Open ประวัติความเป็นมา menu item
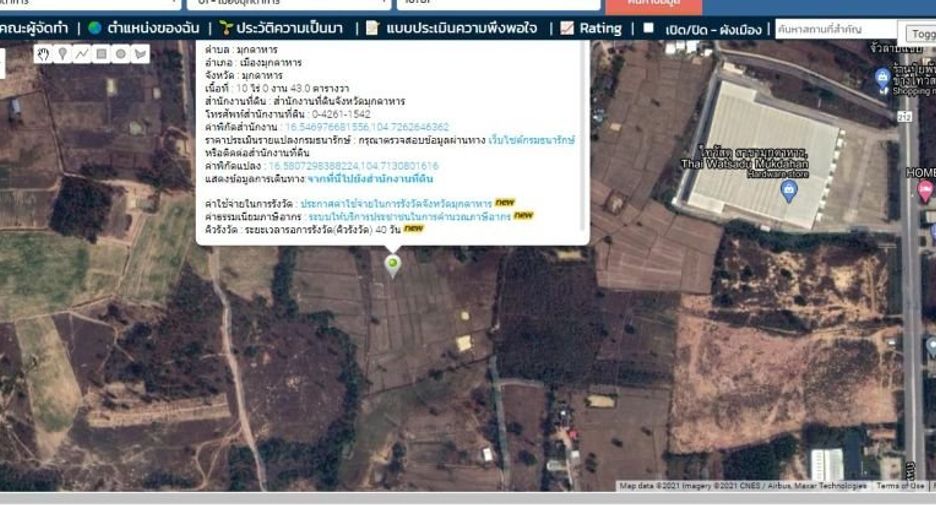The image size is (936, 505). click(290, 28)
